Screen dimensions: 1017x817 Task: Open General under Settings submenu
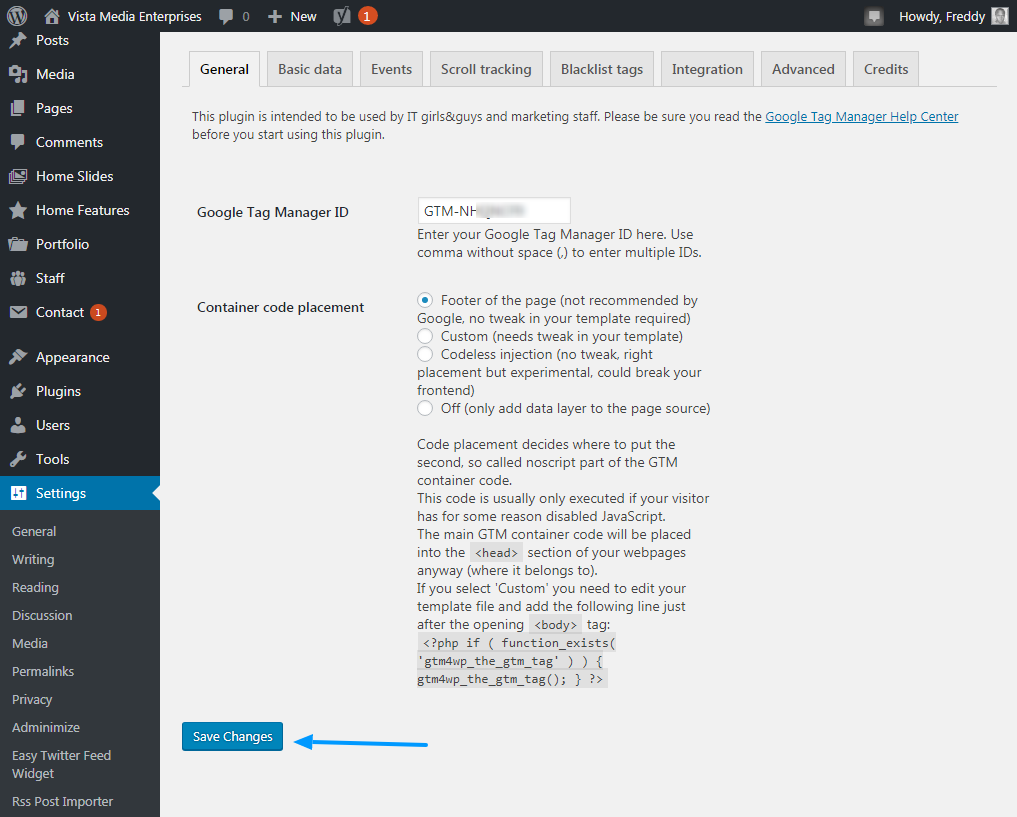34,532
